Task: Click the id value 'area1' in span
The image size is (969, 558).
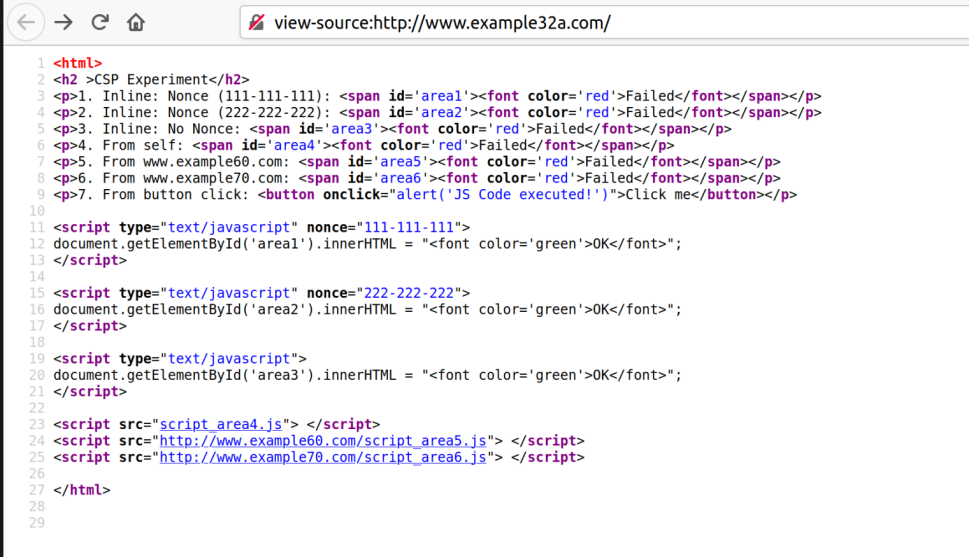Action: (441, 96)
